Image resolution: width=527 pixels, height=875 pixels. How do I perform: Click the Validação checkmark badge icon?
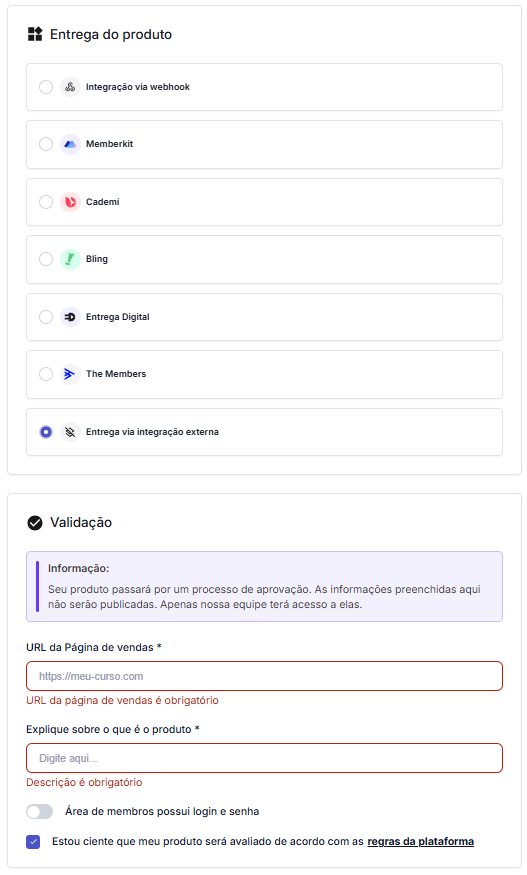35,523
